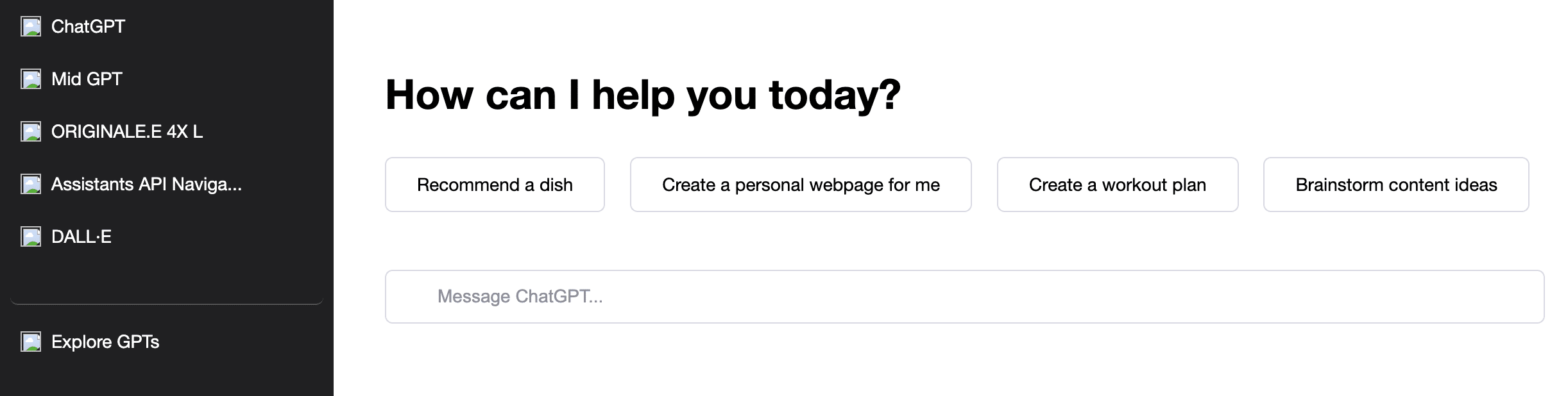Click the sidebar divider above Explore GPTs

click(x=167, y=304)
